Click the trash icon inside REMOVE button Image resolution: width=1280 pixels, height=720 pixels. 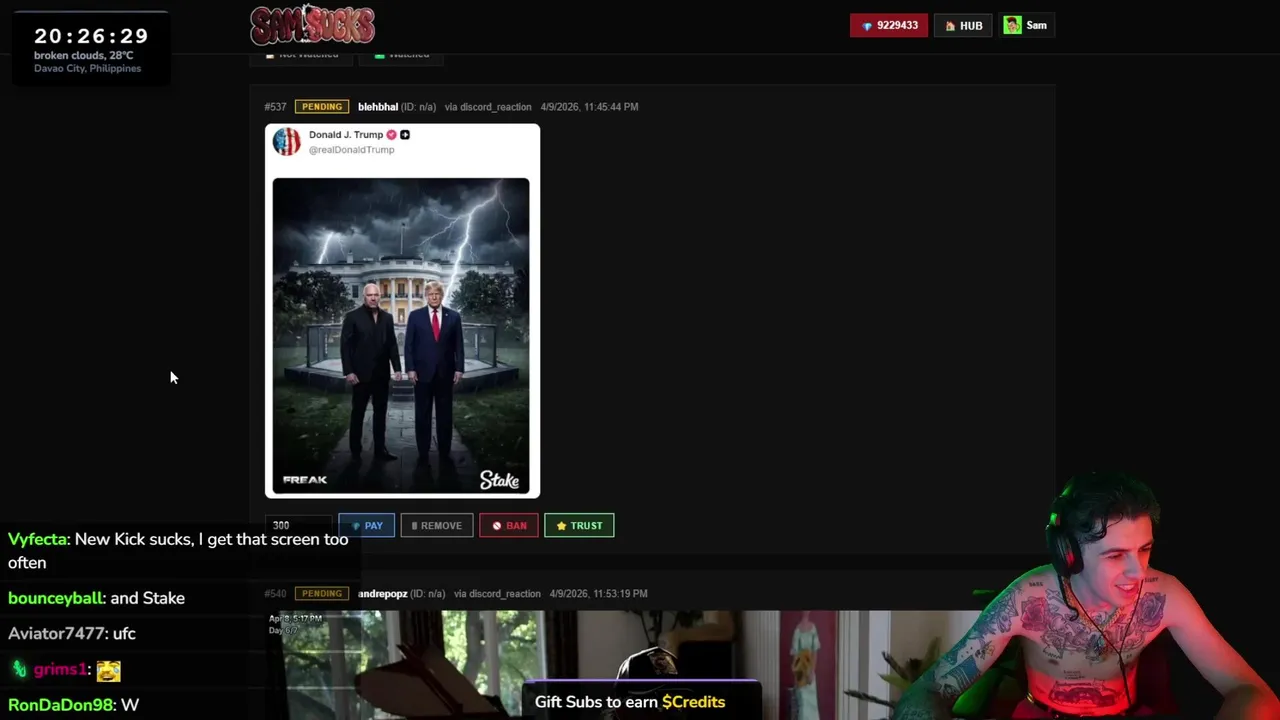[414, 526]
